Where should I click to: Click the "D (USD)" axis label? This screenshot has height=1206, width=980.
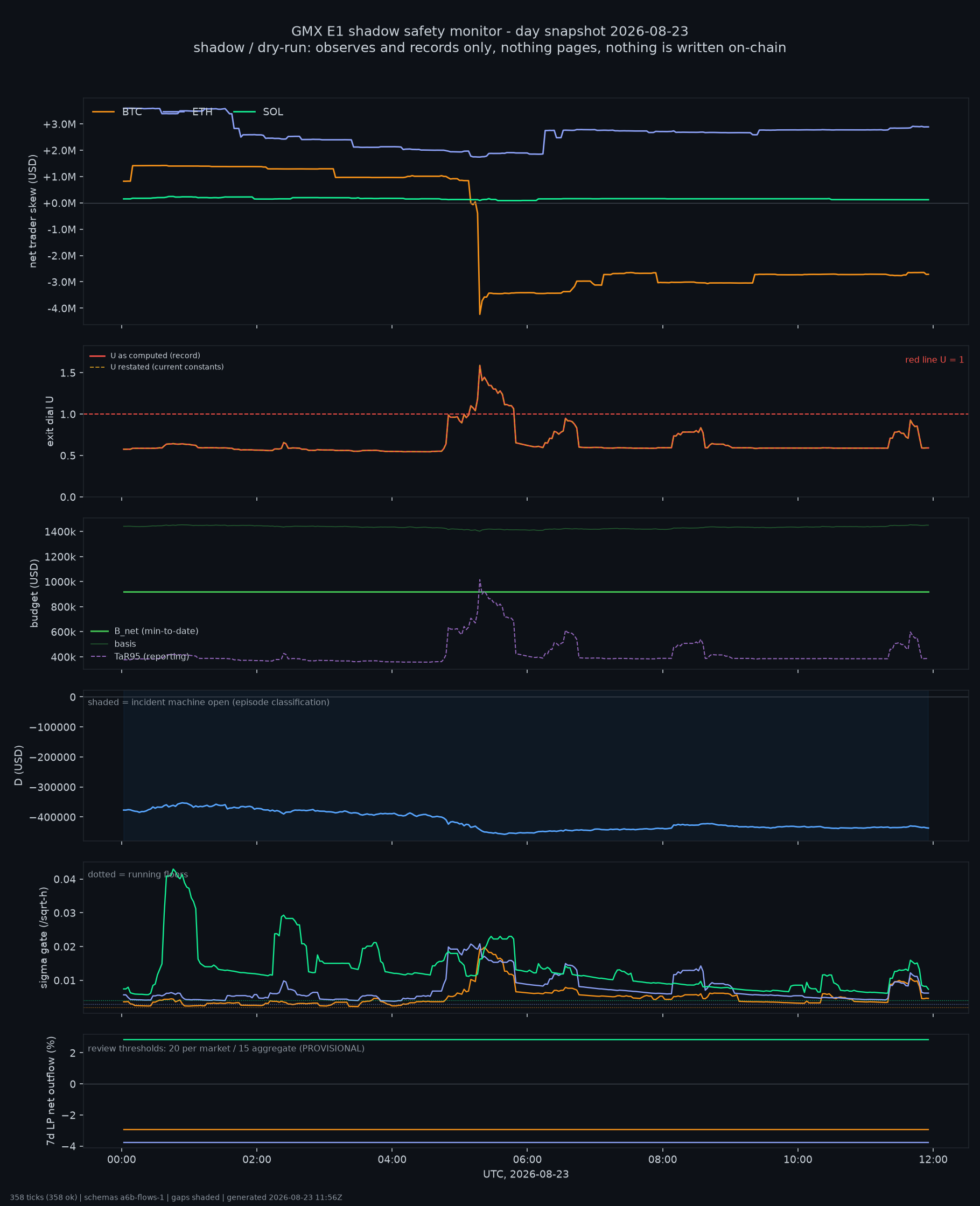click(19, 766)
